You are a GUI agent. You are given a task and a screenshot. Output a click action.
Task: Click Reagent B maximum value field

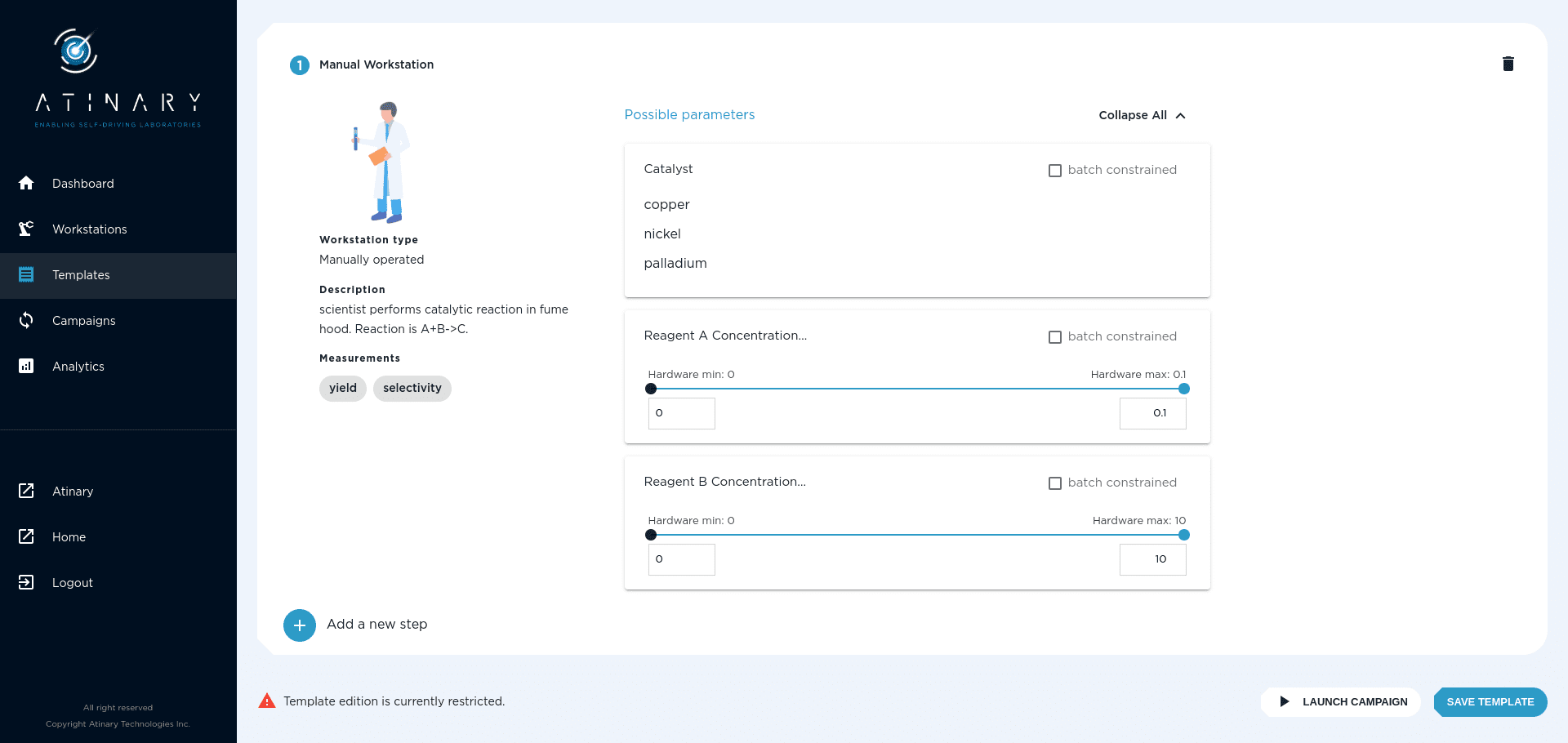[x=1153, y=559]
